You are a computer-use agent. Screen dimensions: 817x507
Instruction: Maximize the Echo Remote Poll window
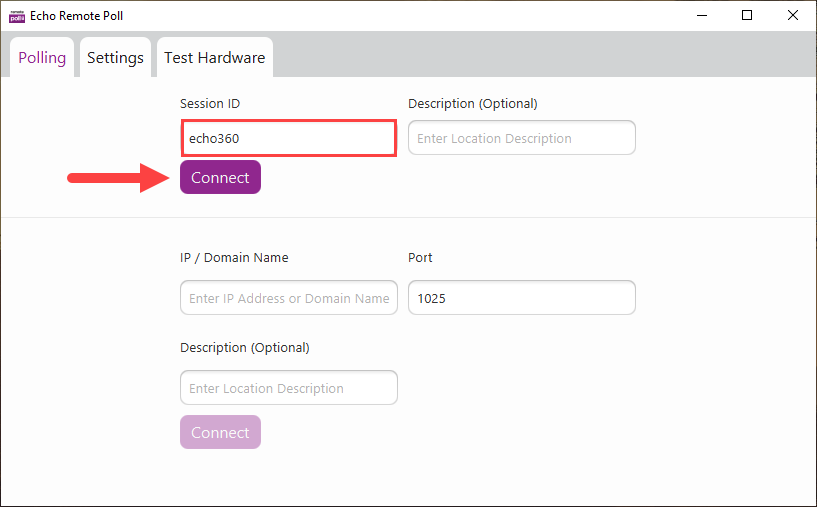[747, 16]
